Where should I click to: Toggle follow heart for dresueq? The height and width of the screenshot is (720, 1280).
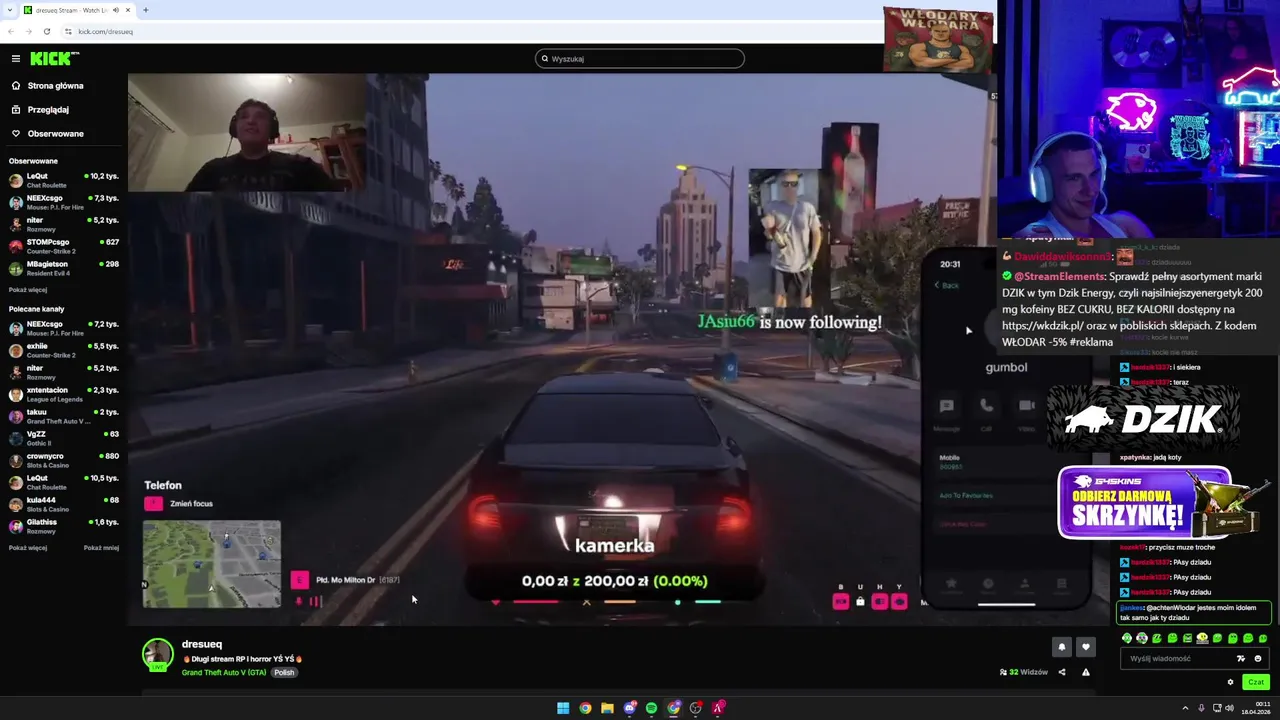pyautogui.click(x=1085, y=647)
